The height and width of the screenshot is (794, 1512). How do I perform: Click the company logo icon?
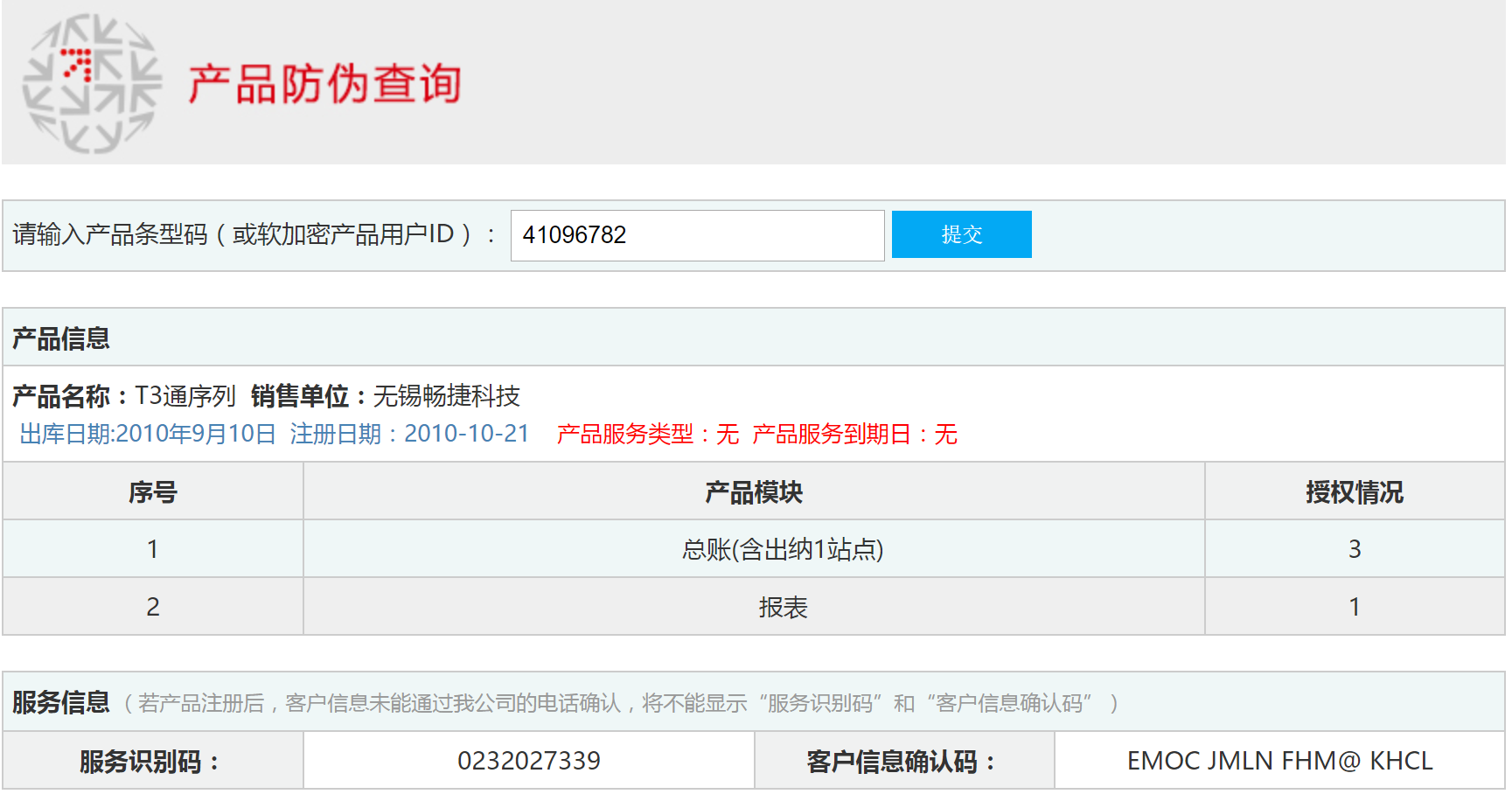92,83
